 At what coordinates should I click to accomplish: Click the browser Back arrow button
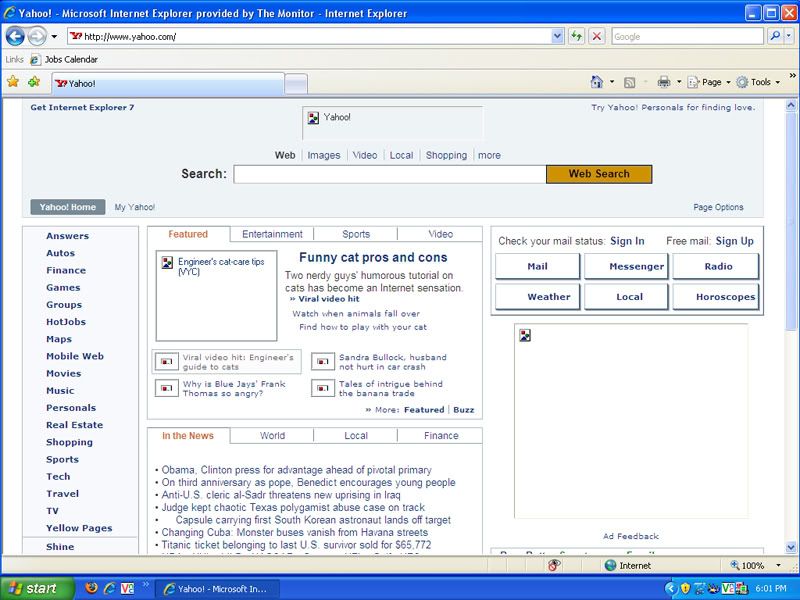click(16, 36)
